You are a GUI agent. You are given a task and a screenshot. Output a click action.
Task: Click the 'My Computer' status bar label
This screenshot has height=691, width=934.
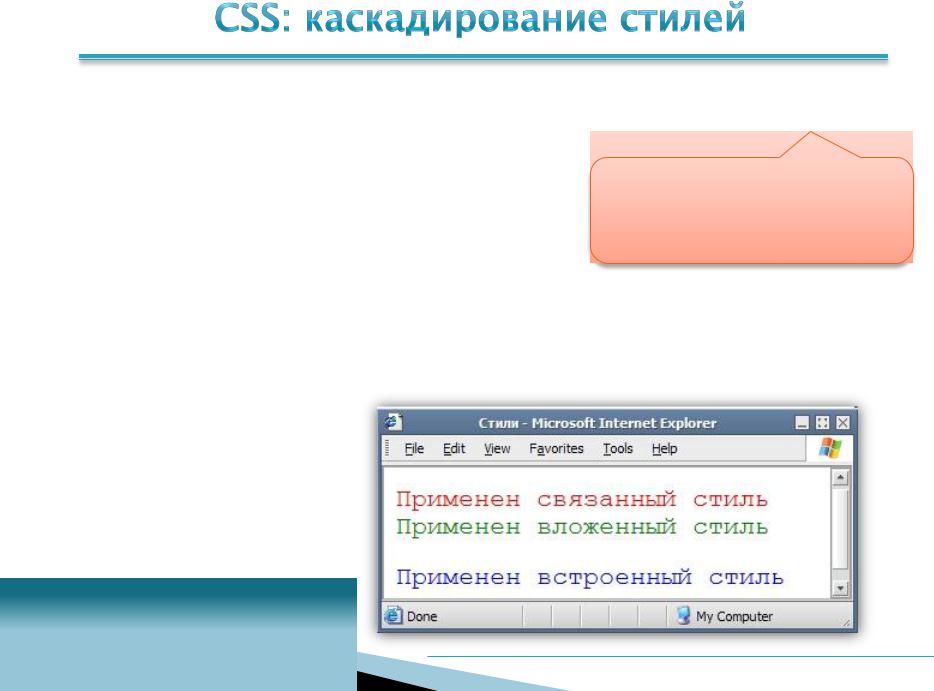coord(734,617)
